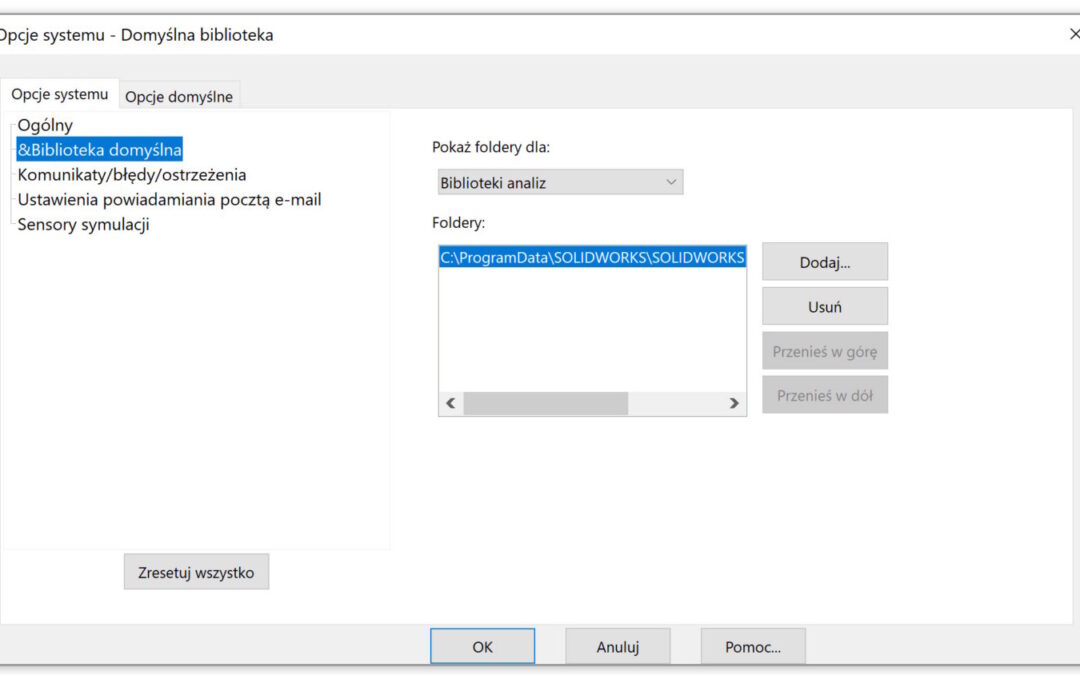Open the Opcje domyślne tab

[x=179, y=97]
